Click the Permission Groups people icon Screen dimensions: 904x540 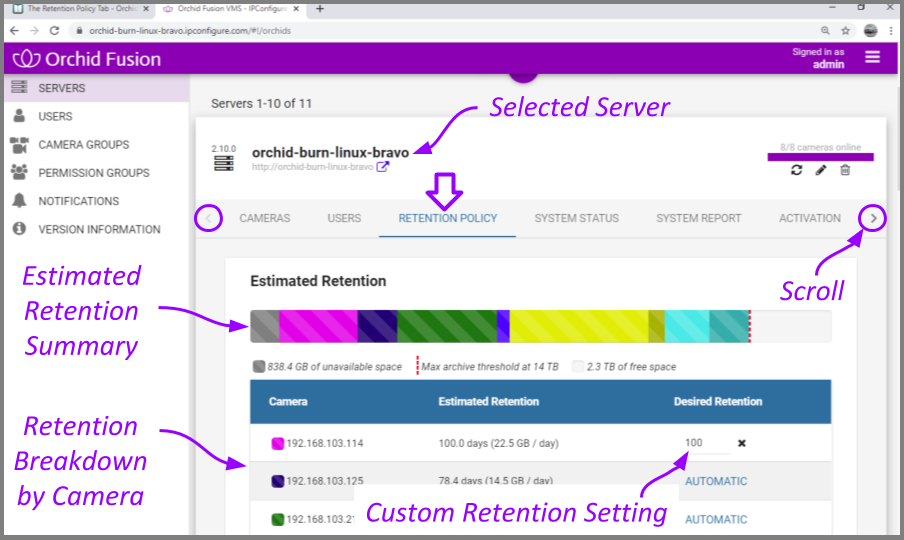[19, 172]
